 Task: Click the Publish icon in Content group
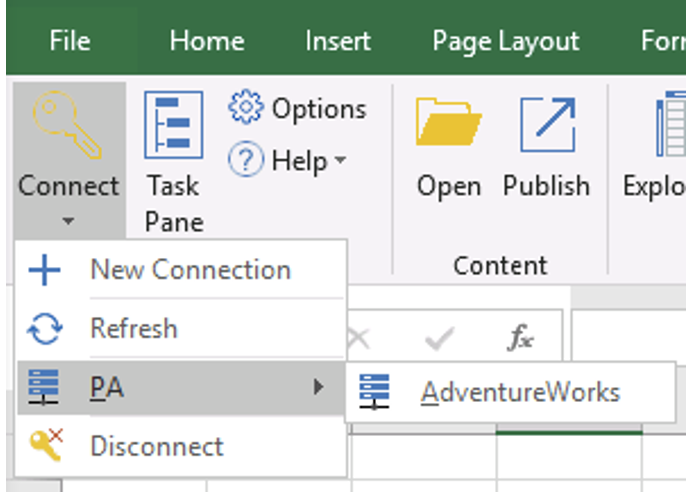pos(546,126)
